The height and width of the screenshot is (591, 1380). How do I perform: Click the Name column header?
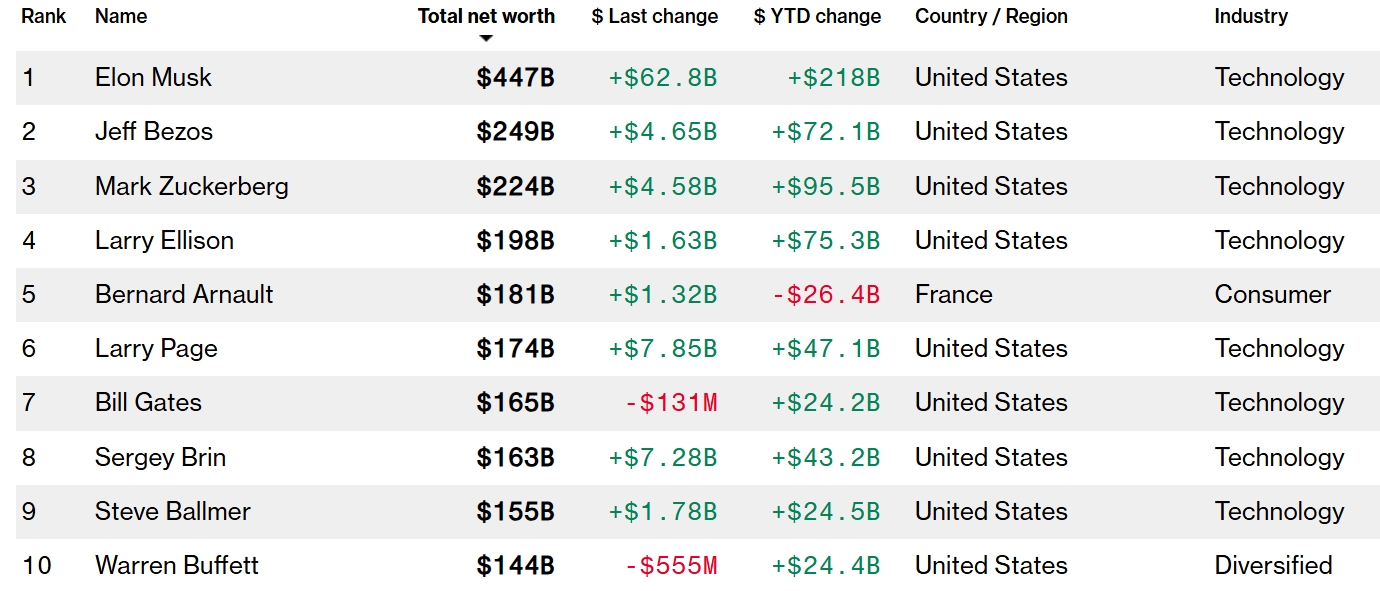pos(121,16)
